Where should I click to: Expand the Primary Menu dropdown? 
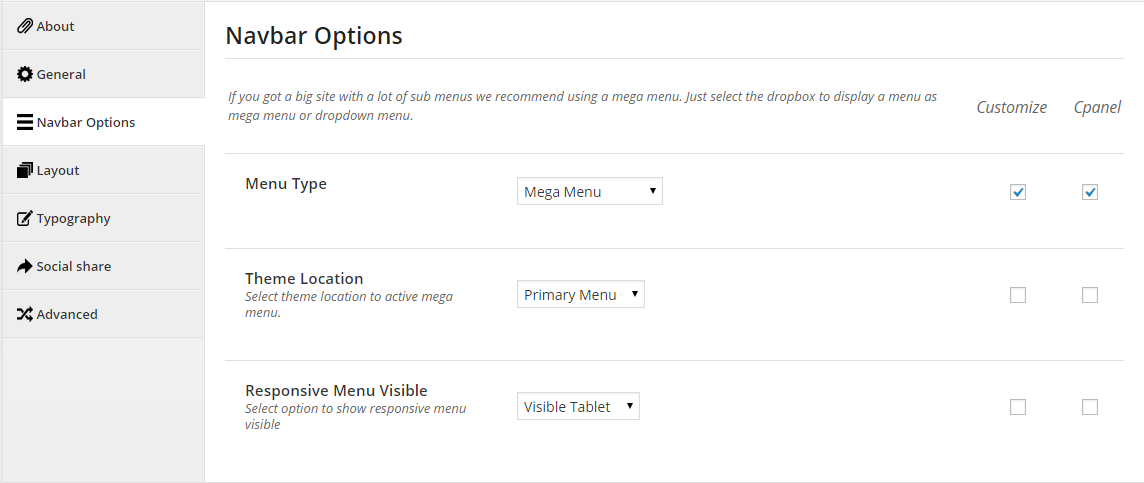pos(581,294)
